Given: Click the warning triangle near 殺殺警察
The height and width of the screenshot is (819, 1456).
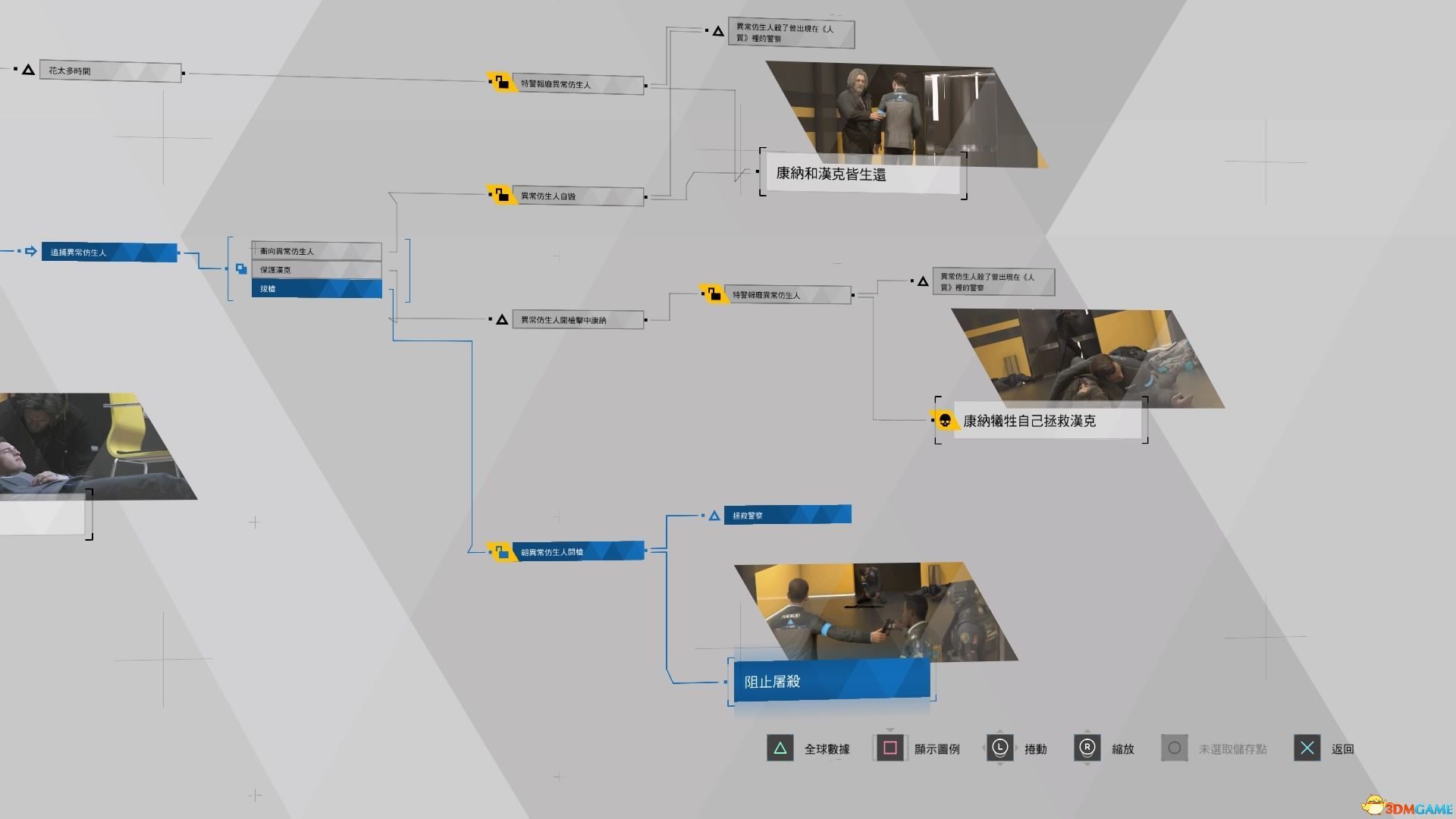Looking at the screenshot, I should coord(711,515).
